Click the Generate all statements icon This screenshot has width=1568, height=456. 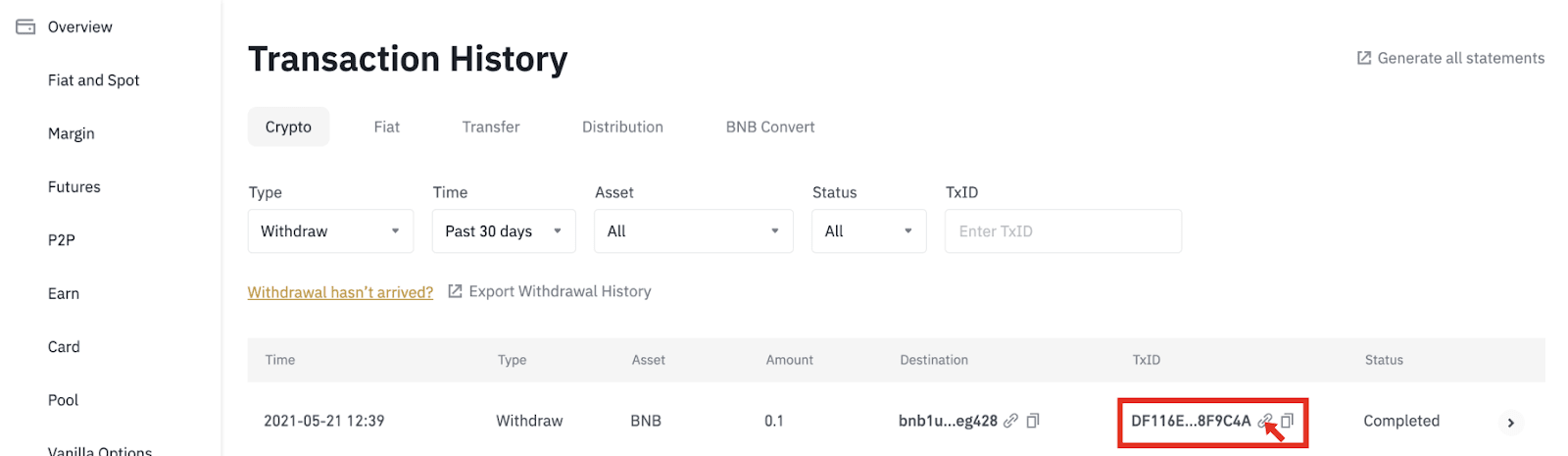[x=1363, y=58]
